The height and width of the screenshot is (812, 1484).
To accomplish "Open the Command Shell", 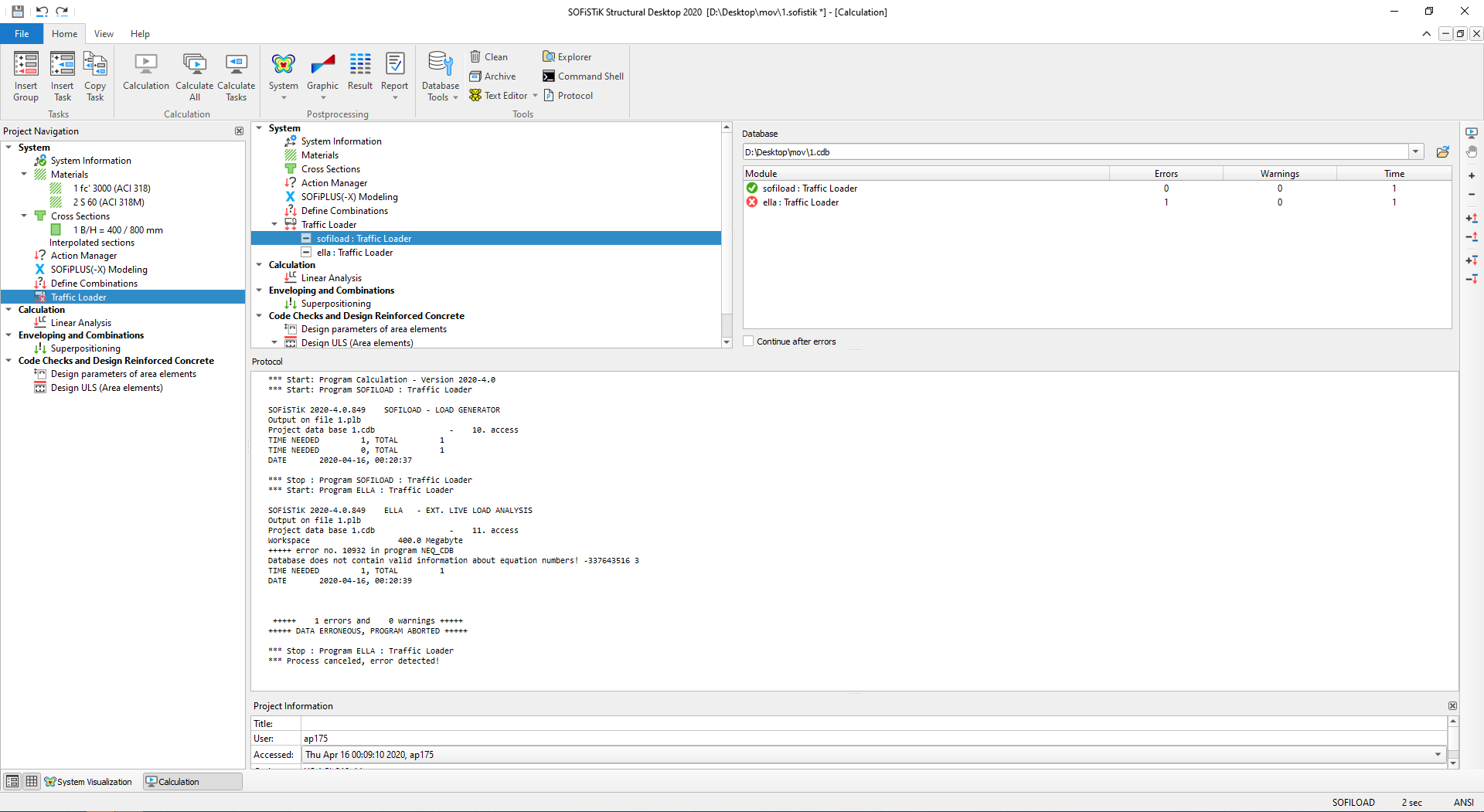I will point(583,76).
